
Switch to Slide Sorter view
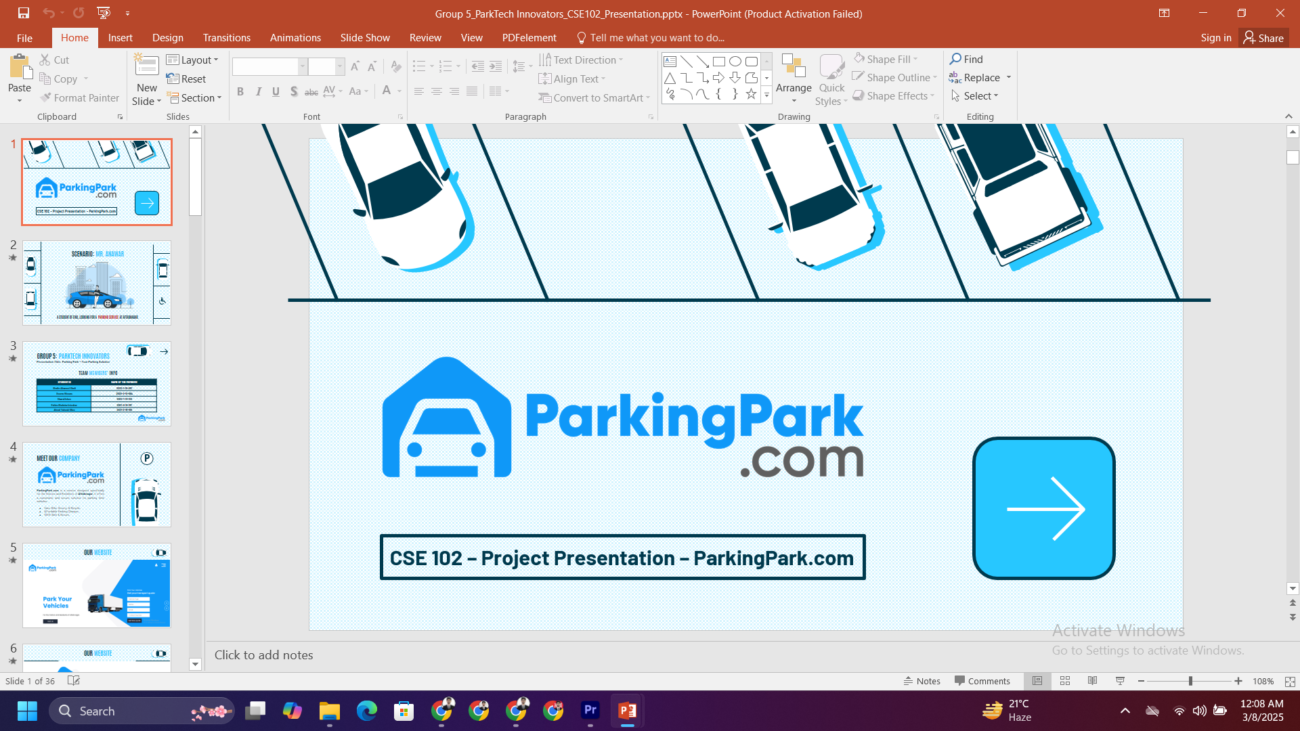point(1064,681)
